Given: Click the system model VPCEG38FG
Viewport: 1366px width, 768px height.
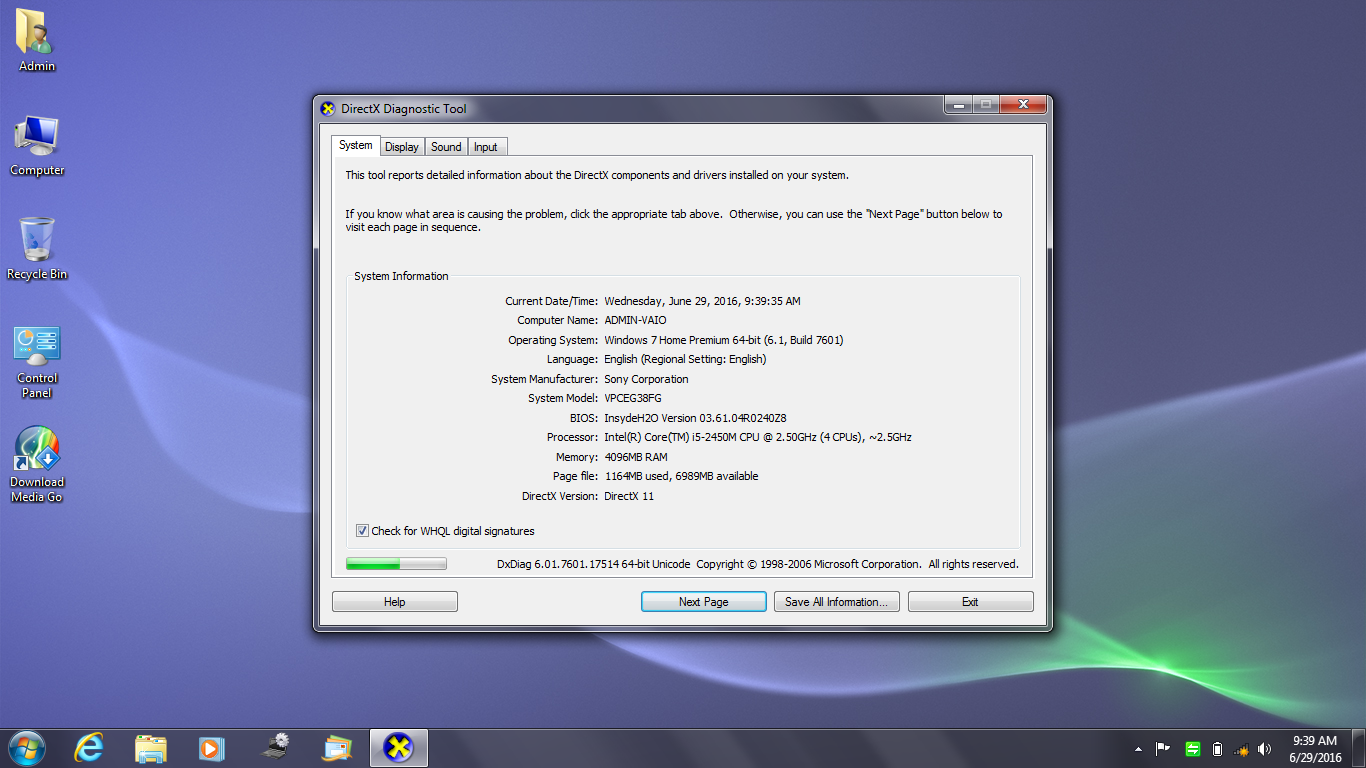Looking at the screenshot, I should (633, 398).
